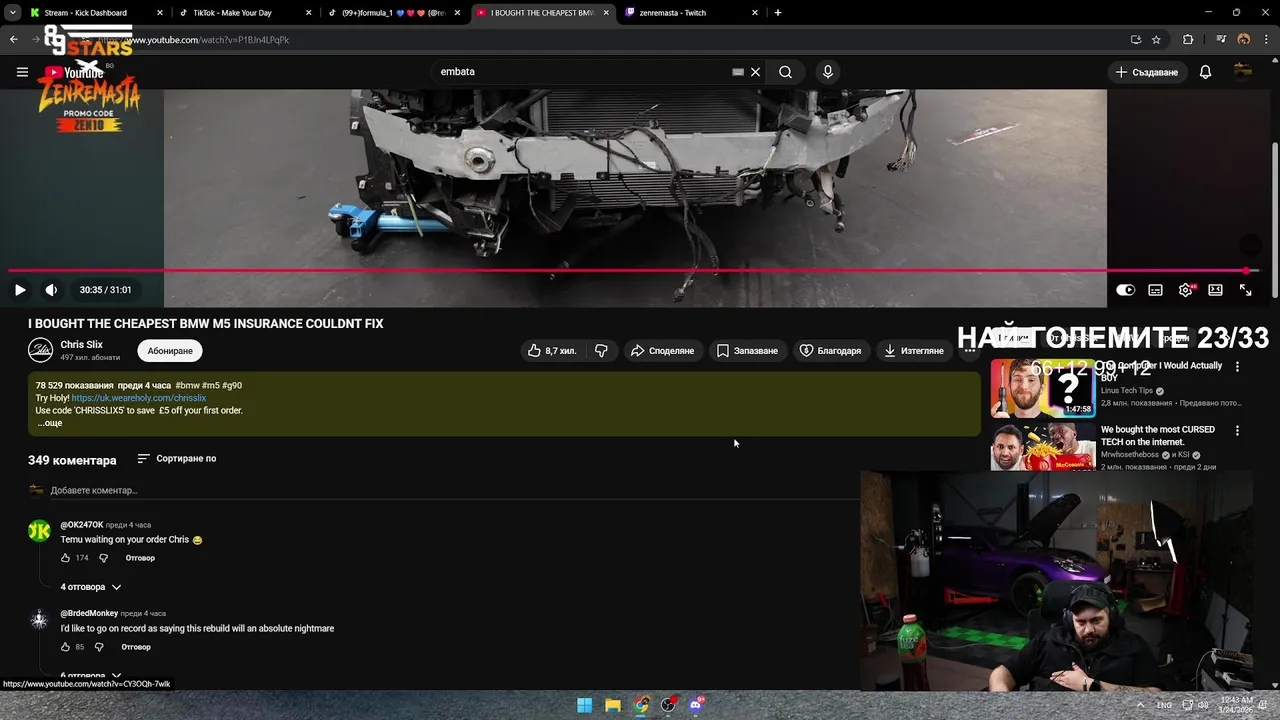
Task: Like the @OK247OK comment
Action: pos(66,558)
